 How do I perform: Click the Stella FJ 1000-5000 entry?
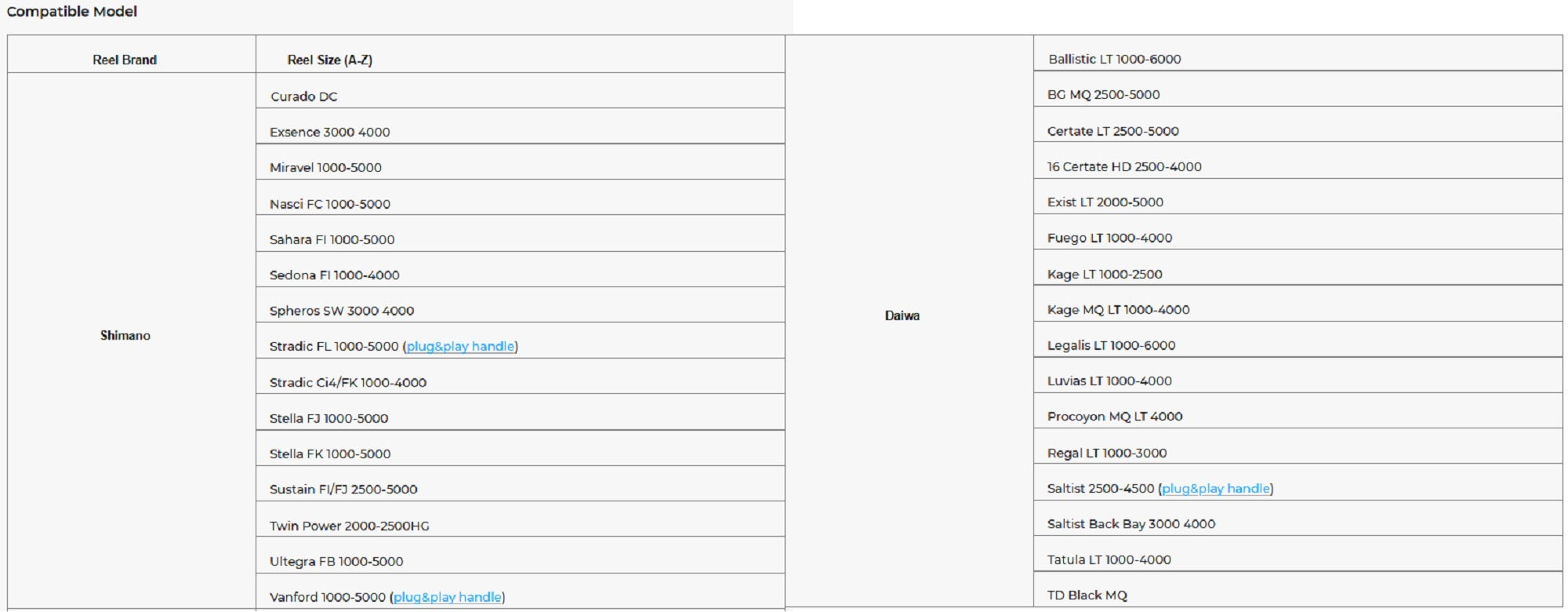[328, 419]
